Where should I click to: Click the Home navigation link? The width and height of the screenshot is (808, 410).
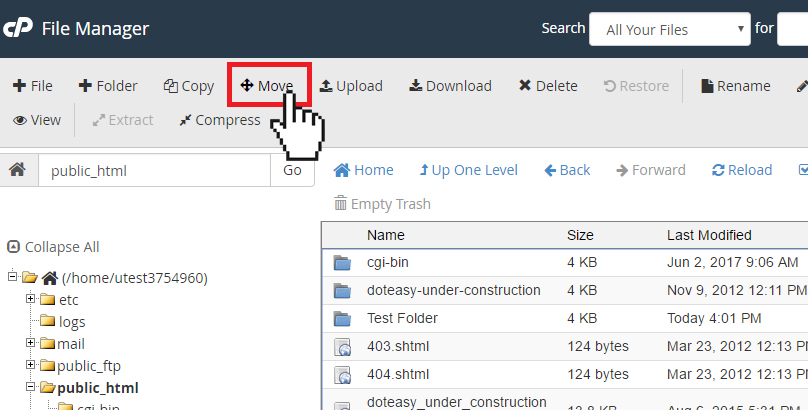363,170
